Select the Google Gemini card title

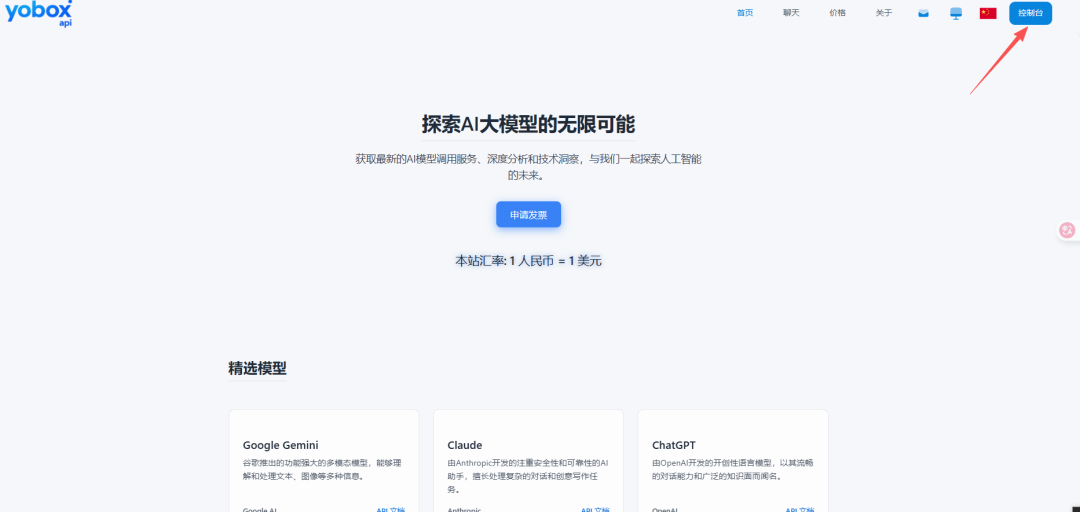click(x=280, y=444)
